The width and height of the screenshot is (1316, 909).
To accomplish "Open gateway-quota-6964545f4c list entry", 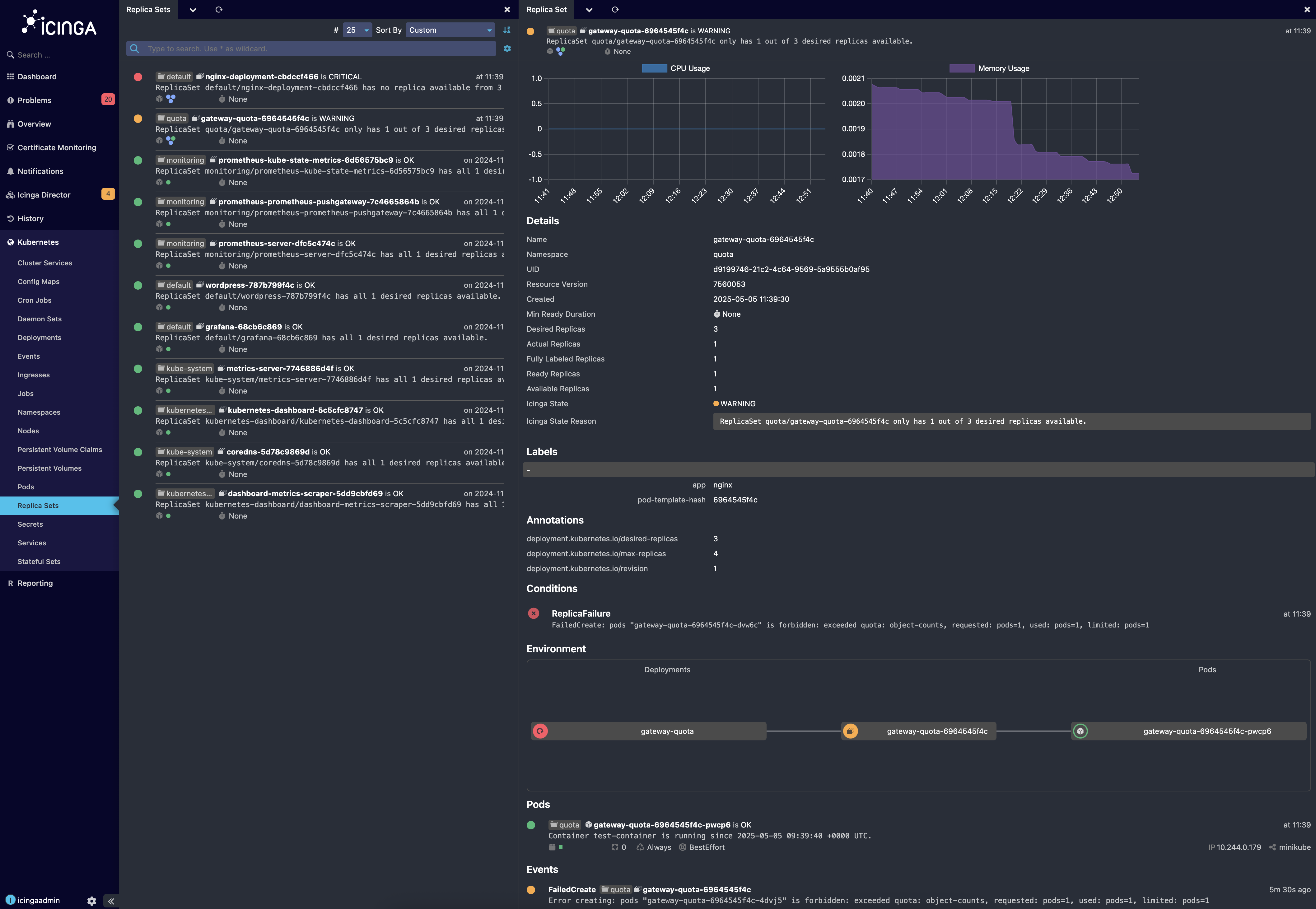I will tap(254, 119).
